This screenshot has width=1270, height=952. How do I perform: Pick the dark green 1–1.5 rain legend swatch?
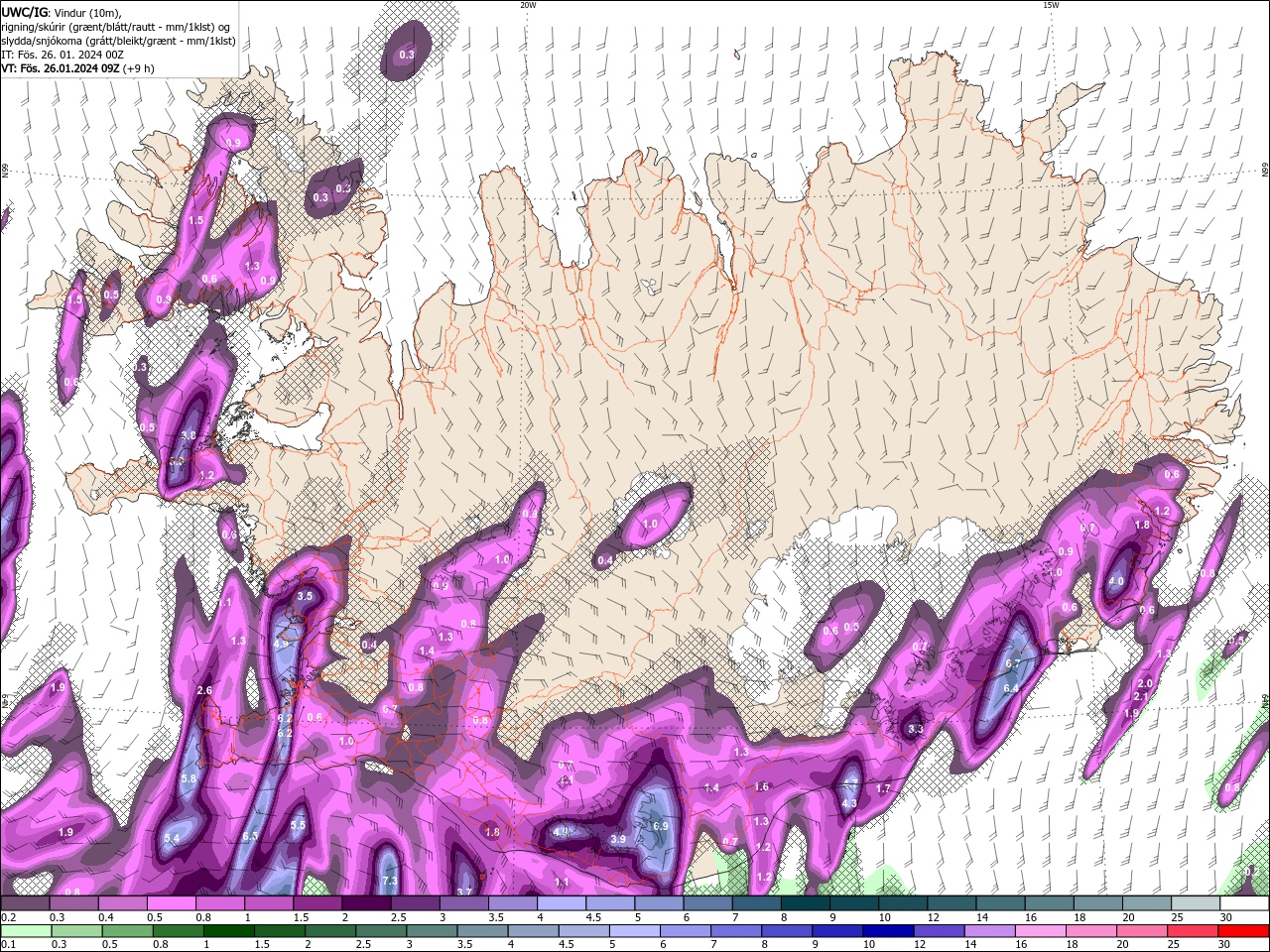(x=228, y=931)
